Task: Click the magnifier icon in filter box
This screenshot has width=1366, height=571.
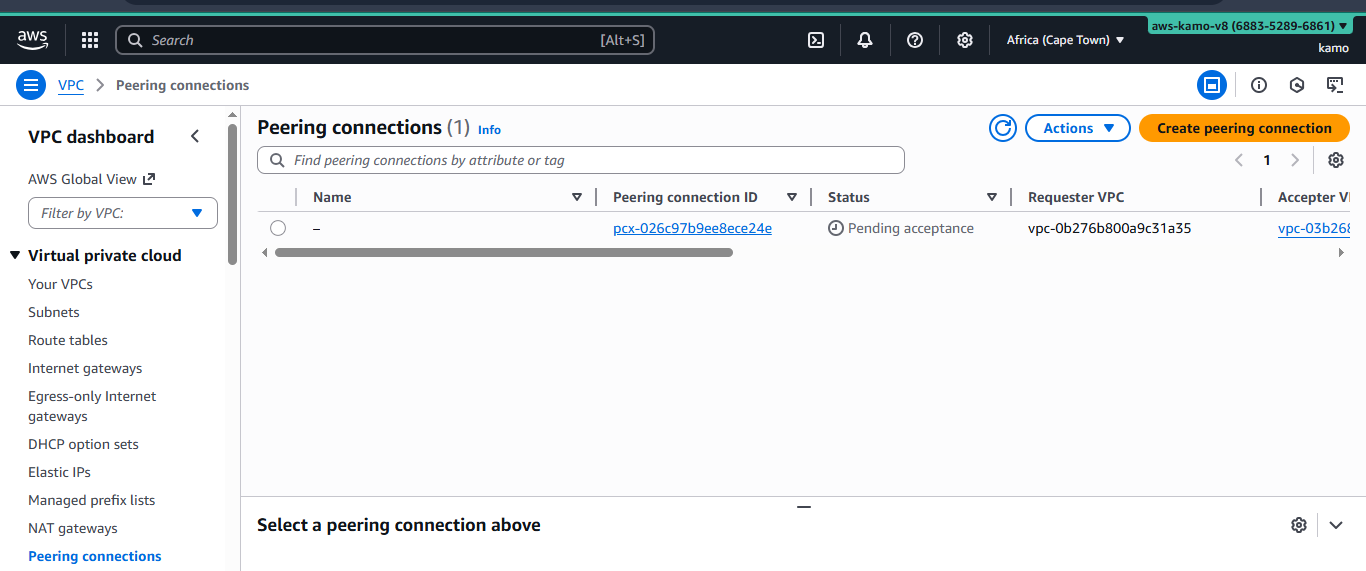Action: tap(277, 160)
